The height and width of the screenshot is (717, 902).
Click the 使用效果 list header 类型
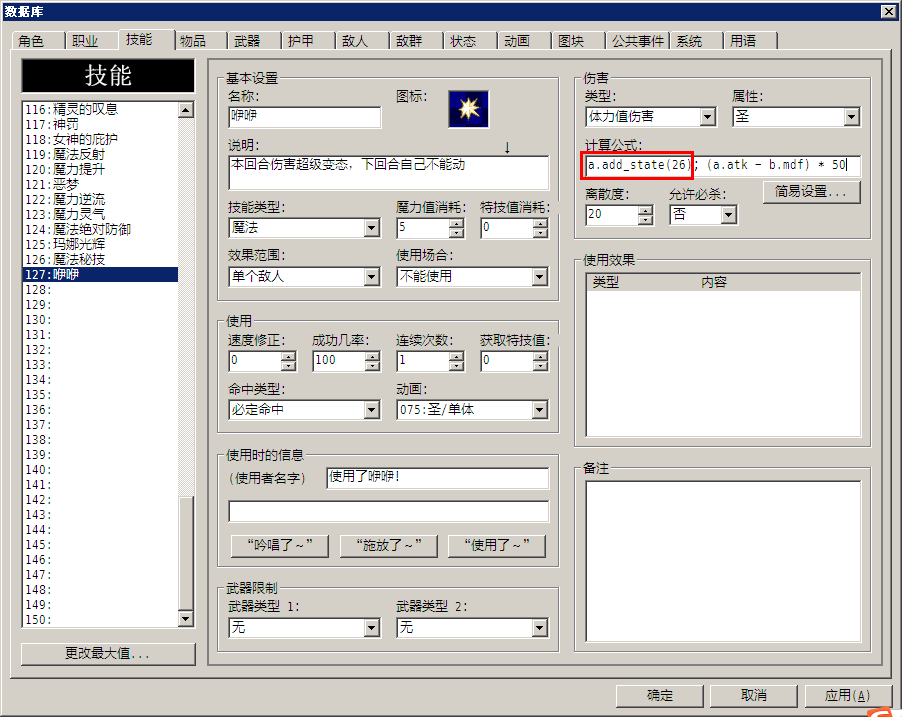[x=606, y=282]
